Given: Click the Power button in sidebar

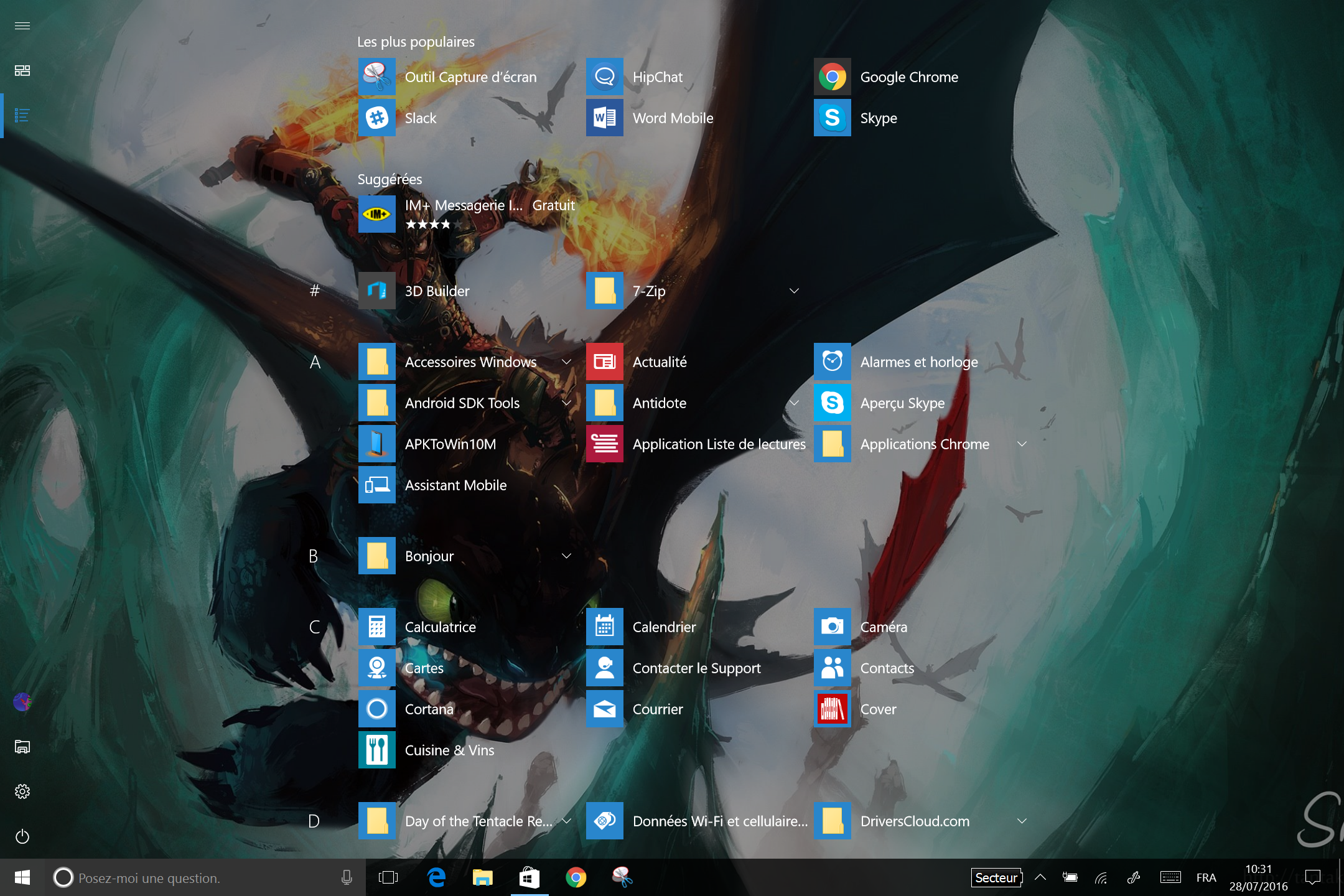Looking at the screenshot, I should (x=22, y=836).
